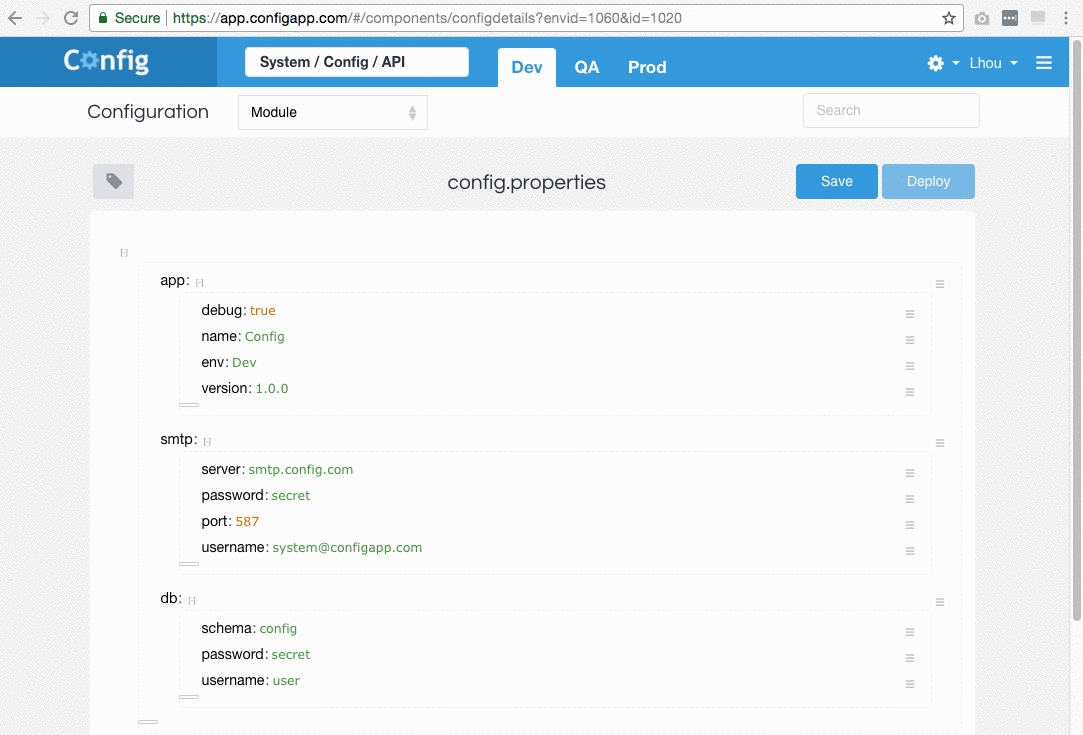
Task: Click inside the Search field
Action: (890, 110)
